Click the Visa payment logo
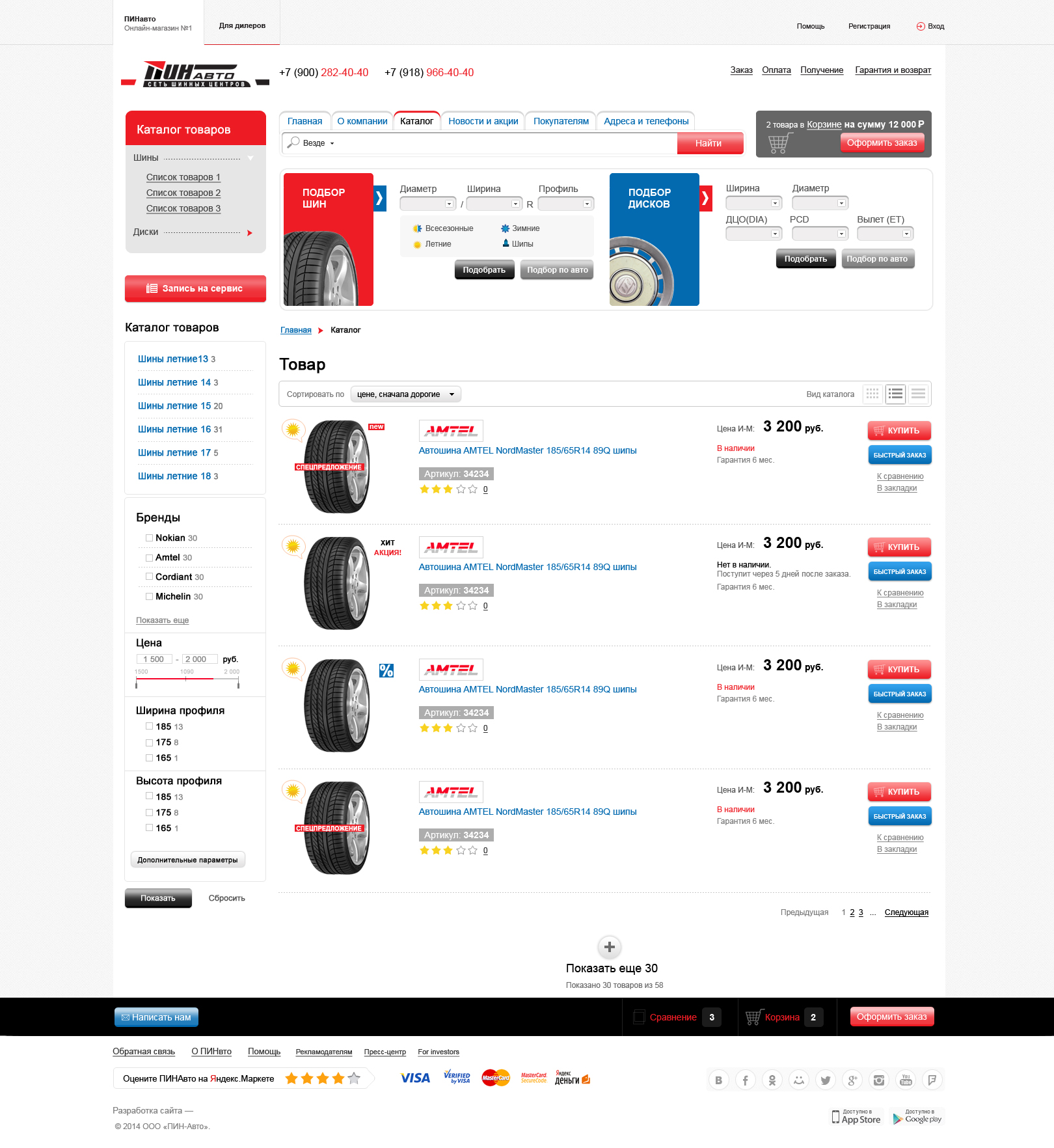 [x=415, y=1078]
